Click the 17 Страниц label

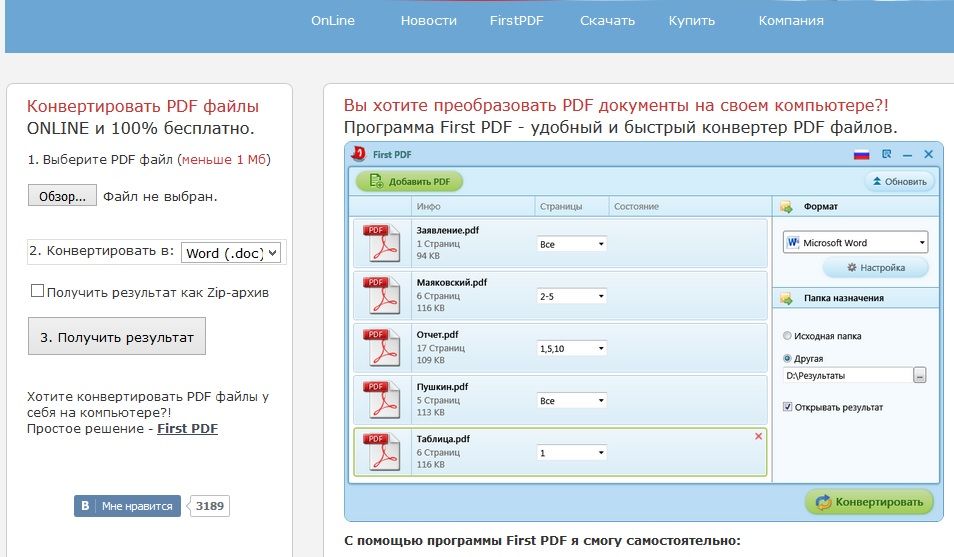(440, 348)
